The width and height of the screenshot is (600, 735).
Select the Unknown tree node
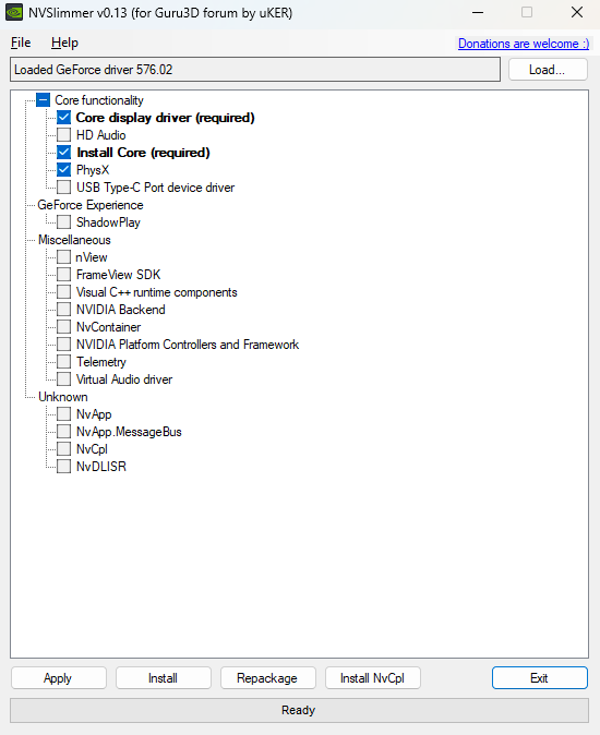(63, 397)
